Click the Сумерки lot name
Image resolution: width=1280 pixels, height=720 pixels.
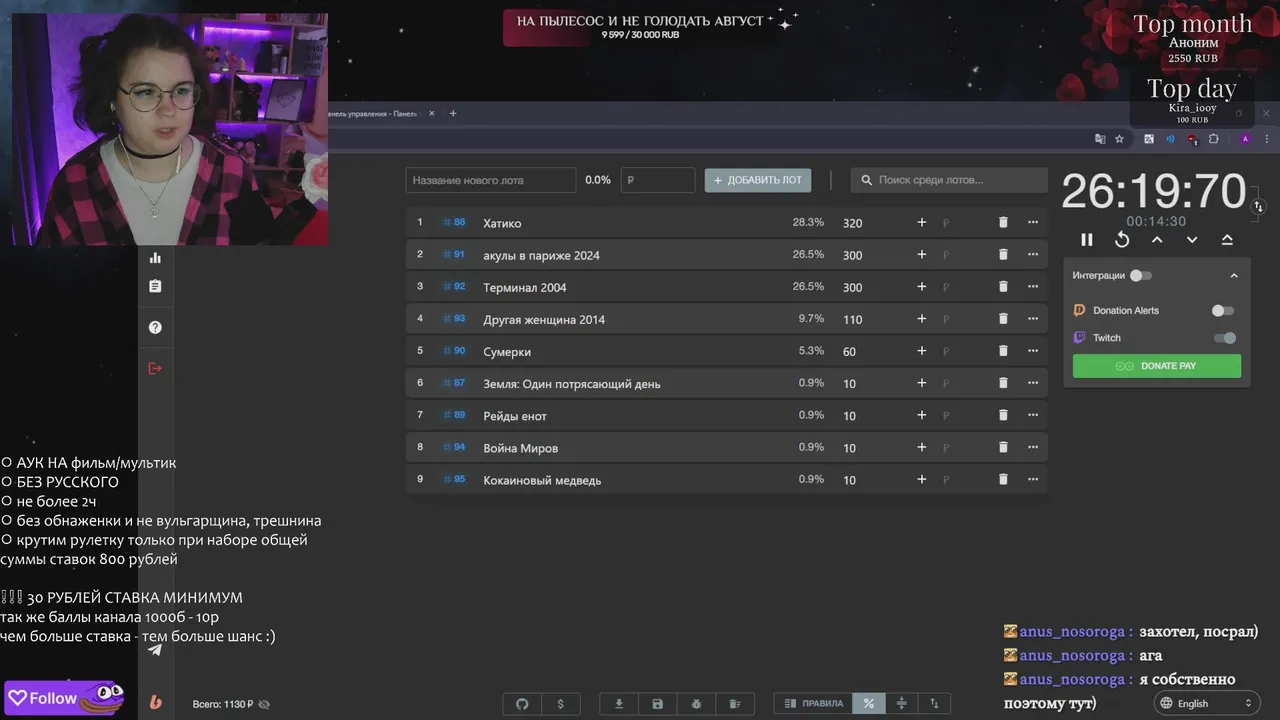click(x=507, y=352)
